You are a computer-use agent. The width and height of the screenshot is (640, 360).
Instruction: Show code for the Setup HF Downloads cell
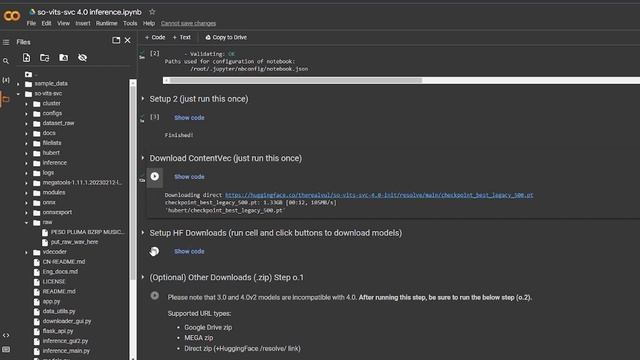(x=189, y=251)
